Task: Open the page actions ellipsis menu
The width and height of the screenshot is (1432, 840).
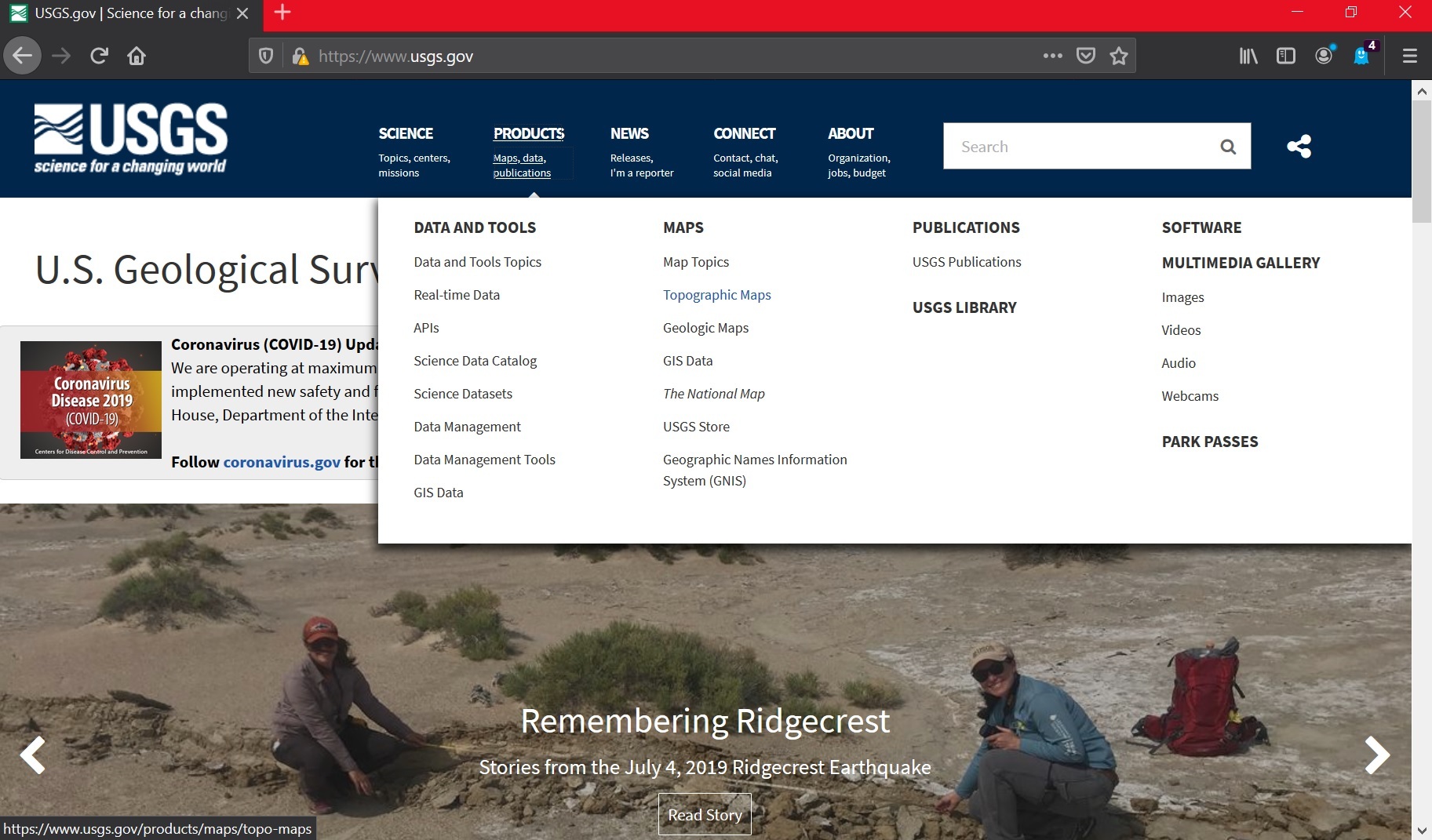Action: pyautogui.click(x=1054, y=55)
